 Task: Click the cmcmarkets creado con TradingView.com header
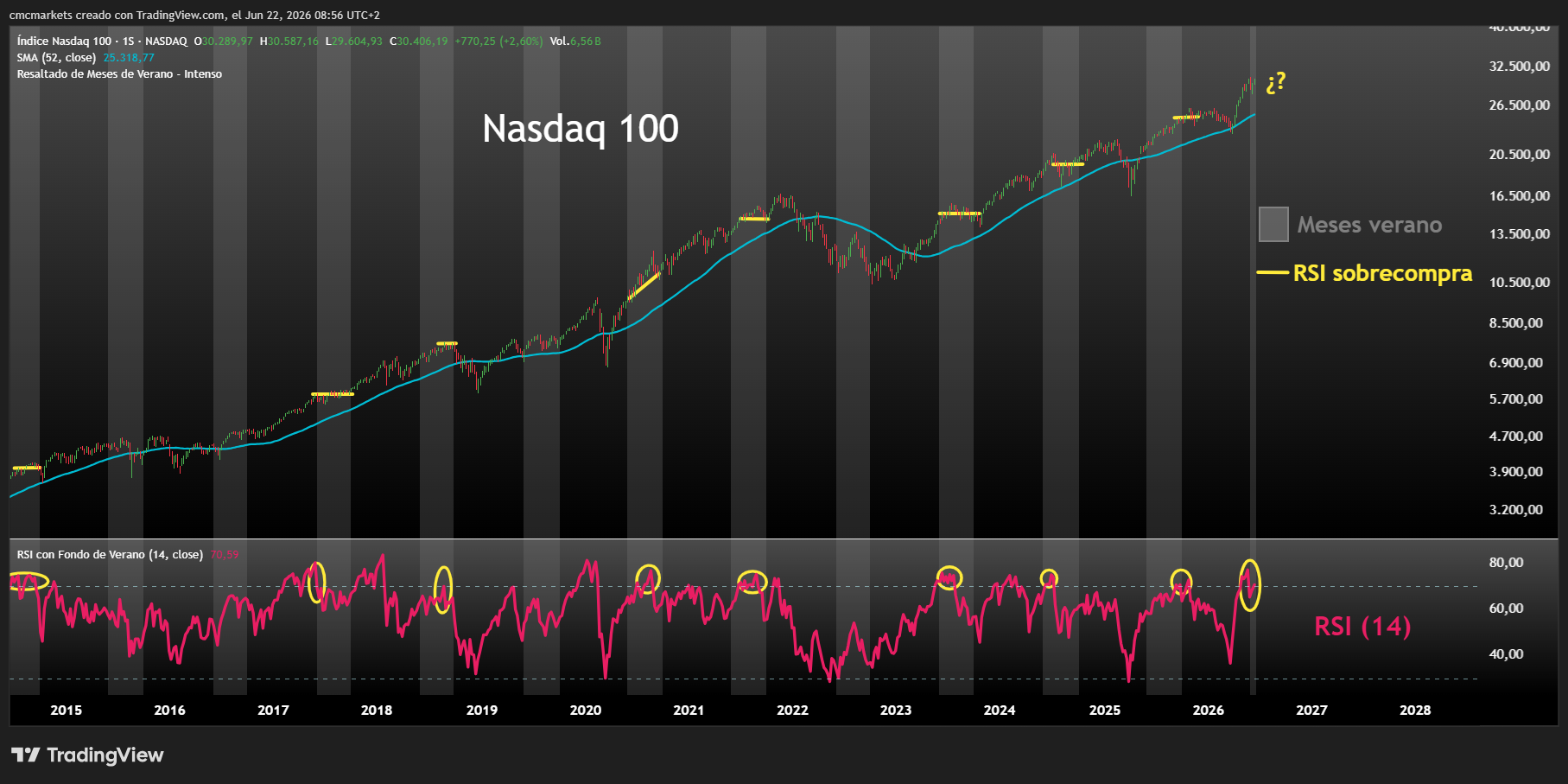(194, 15)
